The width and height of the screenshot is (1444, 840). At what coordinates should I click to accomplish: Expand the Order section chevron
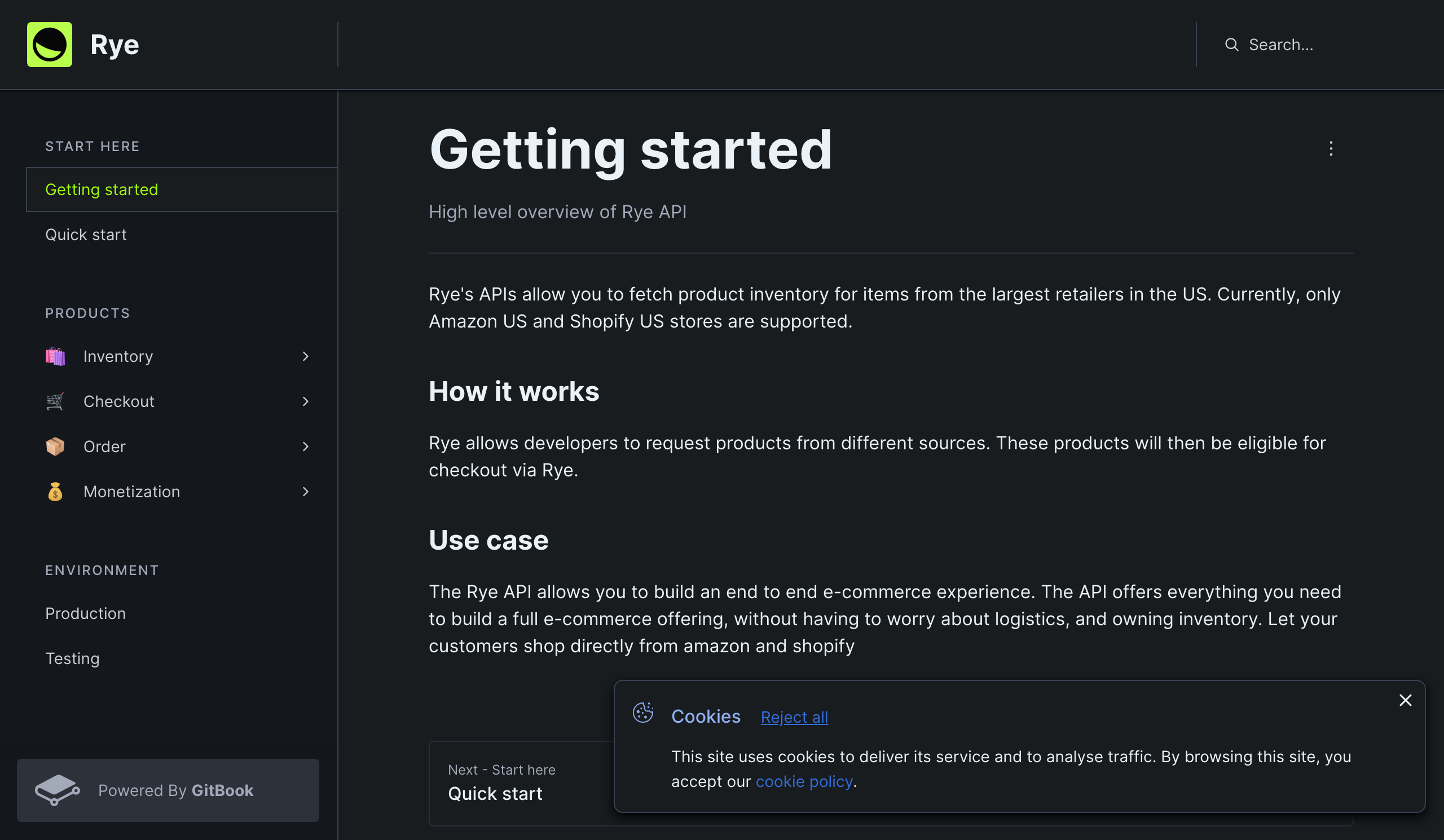pyautogui.click(x=305, y=446)
